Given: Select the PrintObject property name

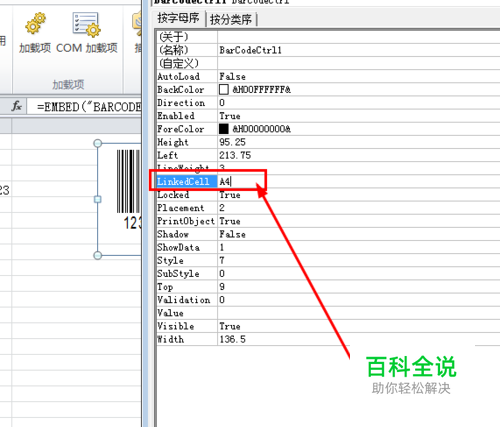Looking at the screenshot, I should point(186,221).
